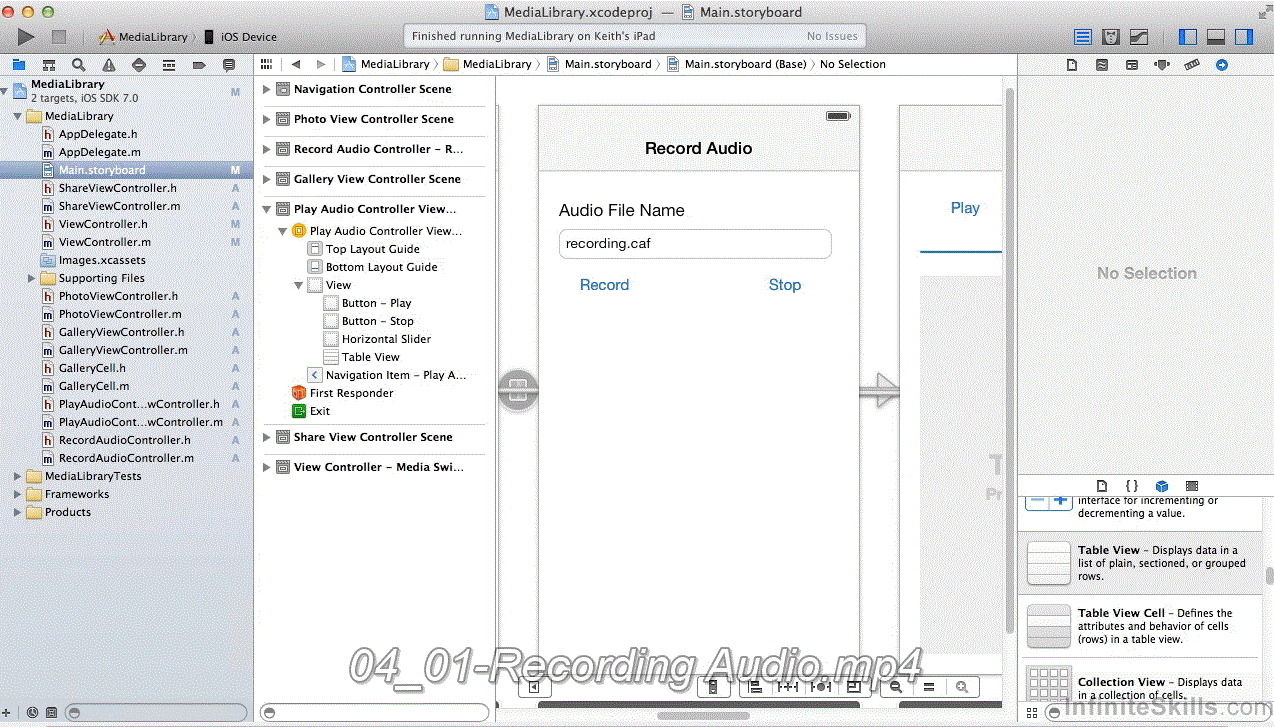Screen dimensions: 1274x727
Task: Toggle the Debug area visibility
Action: click(x=1216, y=37)
